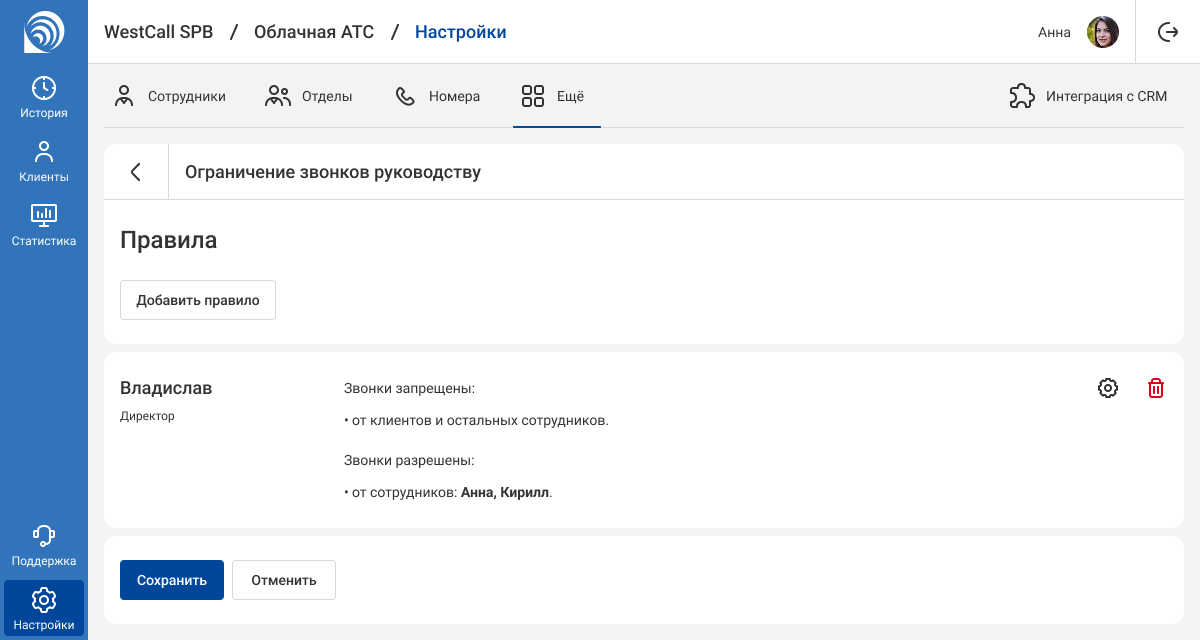The height and width of the screenshot is (640, 1200).
Task: Open the Настройки sidebar section
Action: click(44, 610)
